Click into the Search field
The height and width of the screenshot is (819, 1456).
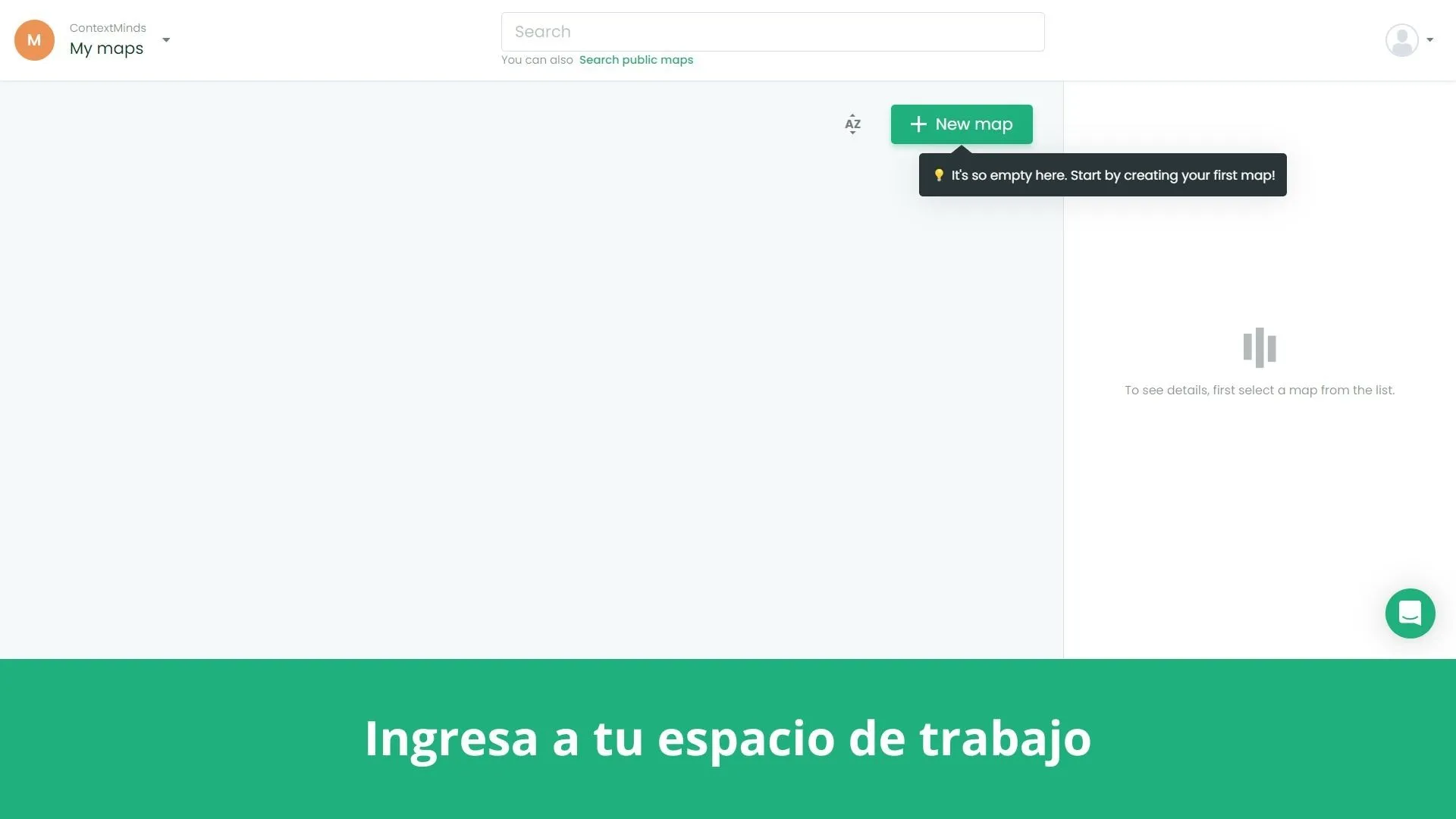[772, 32]
